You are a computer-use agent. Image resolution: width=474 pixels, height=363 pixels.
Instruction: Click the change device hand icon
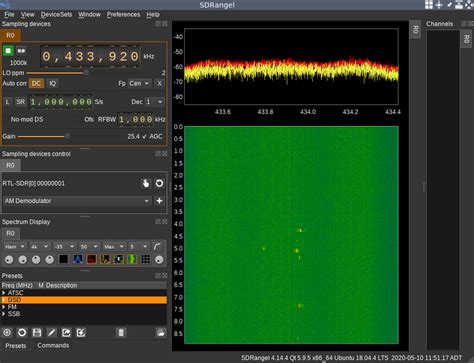point(146,183)
